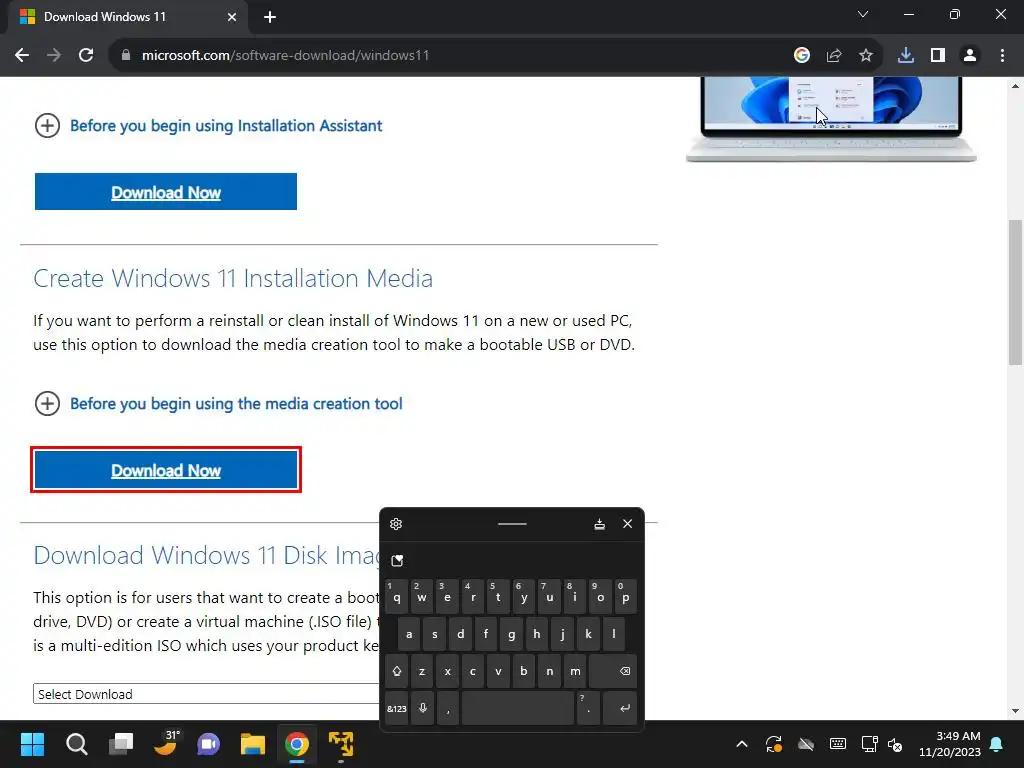Click the forward navigation arrow

(54, 56)
